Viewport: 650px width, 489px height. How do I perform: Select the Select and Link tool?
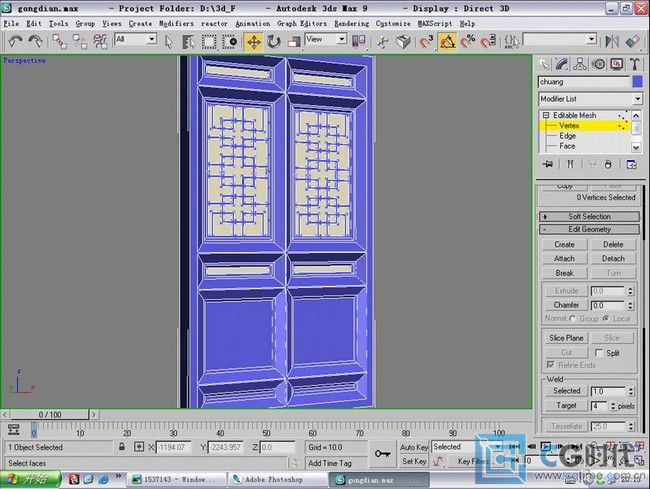59,41
